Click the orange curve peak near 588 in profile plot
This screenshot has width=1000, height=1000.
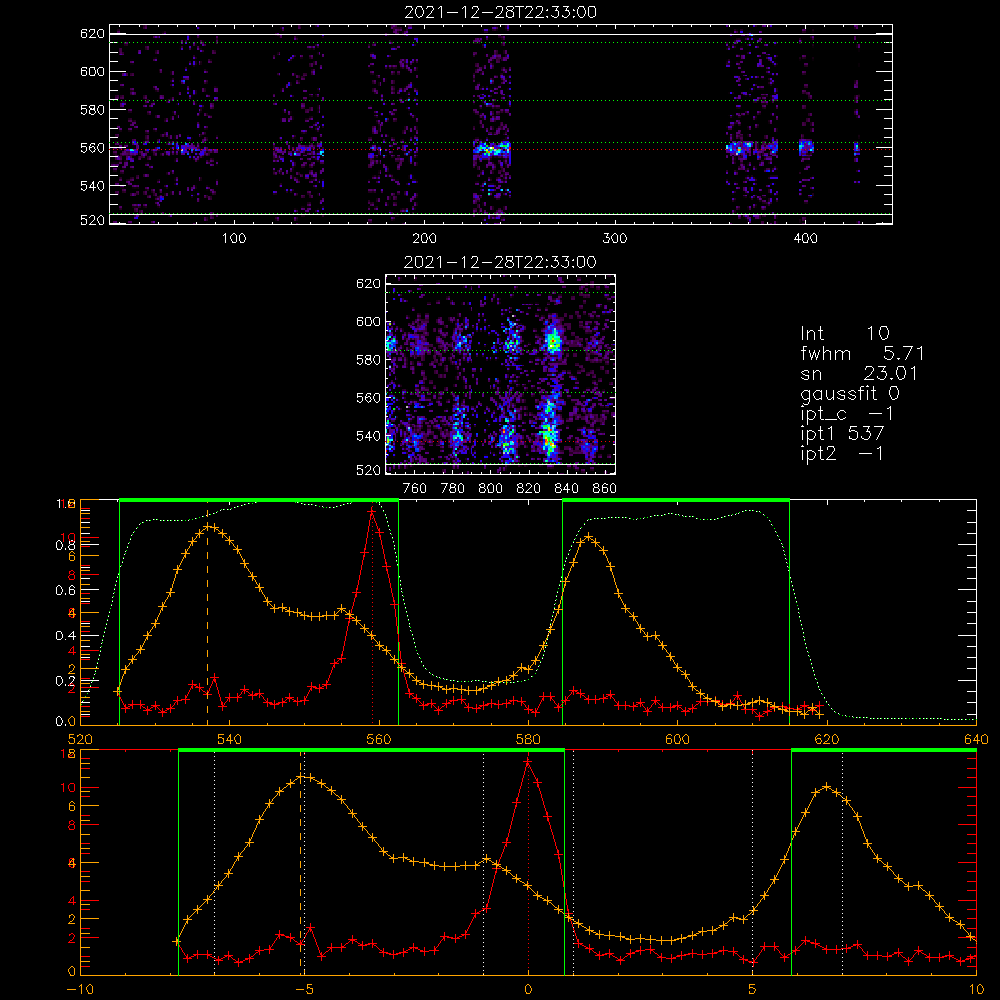click(588, 537)
